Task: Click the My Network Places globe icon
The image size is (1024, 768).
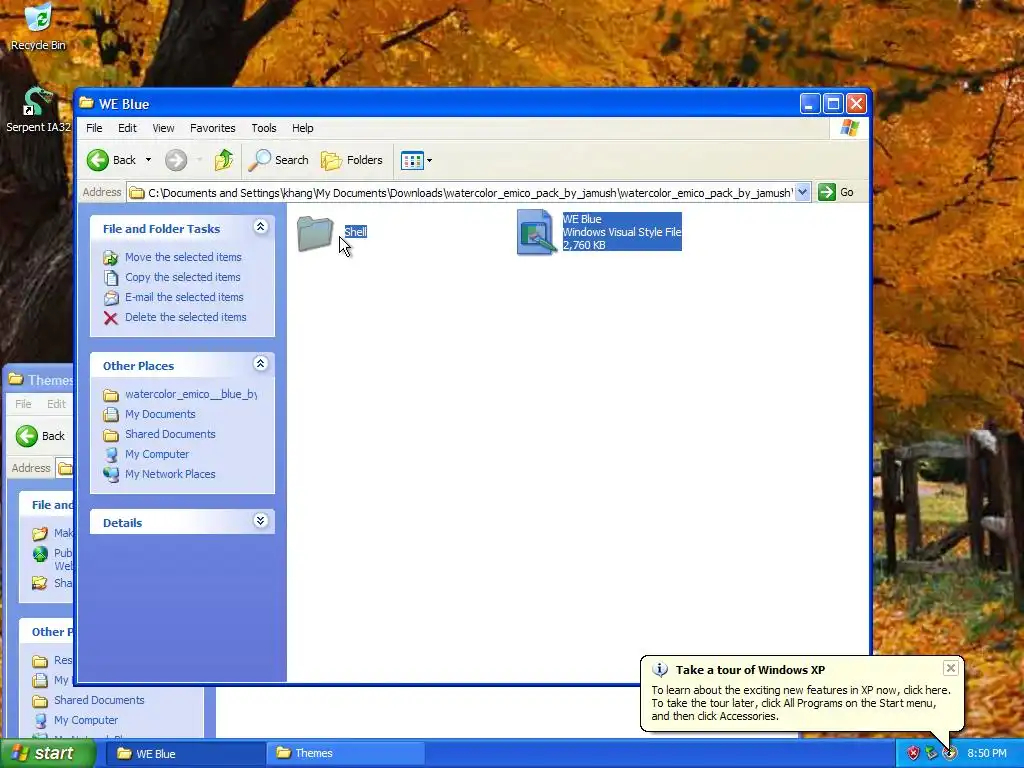Action: click(x=111, y=474)
